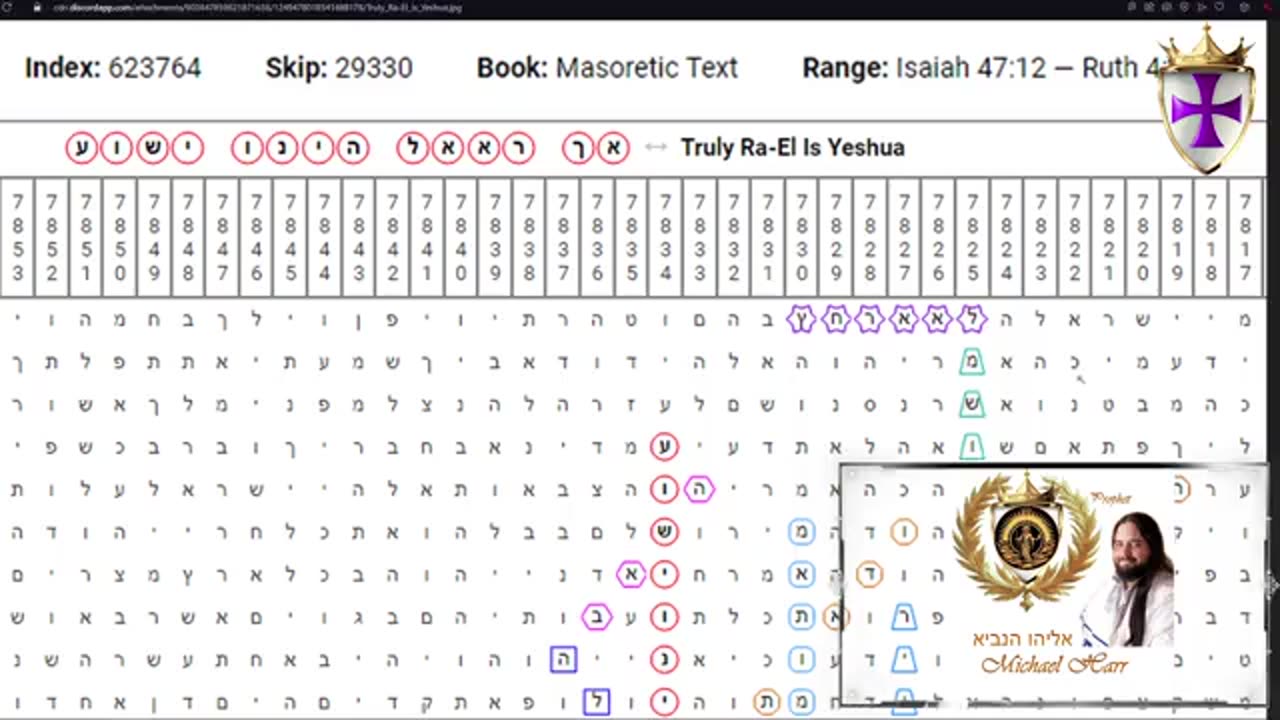Click the crowned purple cross shield logo

pos(1206,97)
